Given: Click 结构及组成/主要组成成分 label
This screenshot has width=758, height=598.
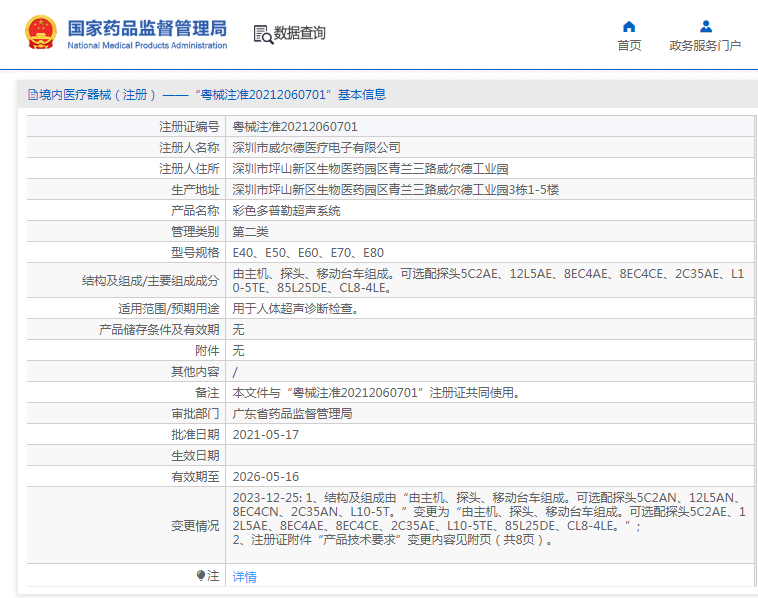Looking at the screenshot, I should (x=150, y=280).
